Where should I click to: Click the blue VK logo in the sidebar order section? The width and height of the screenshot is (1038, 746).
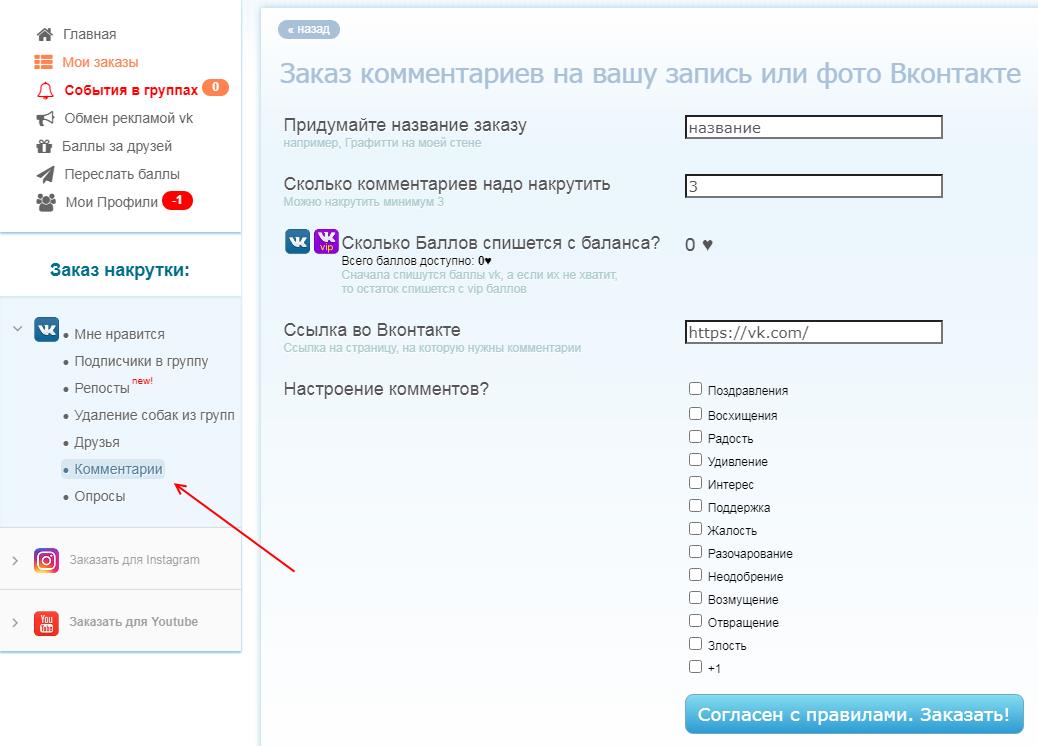tap(46, 330)
